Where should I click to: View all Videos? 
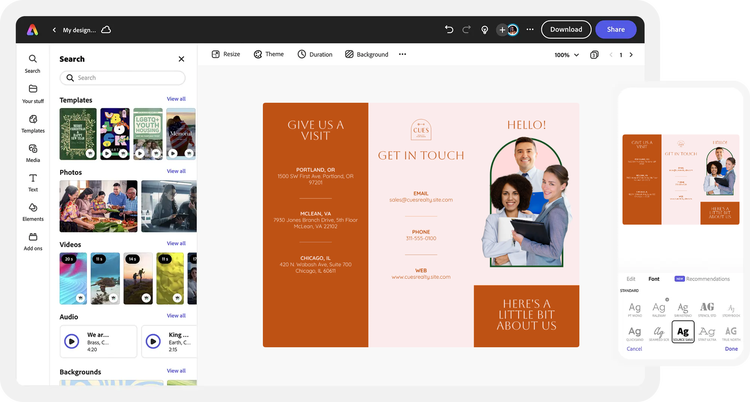176,243
